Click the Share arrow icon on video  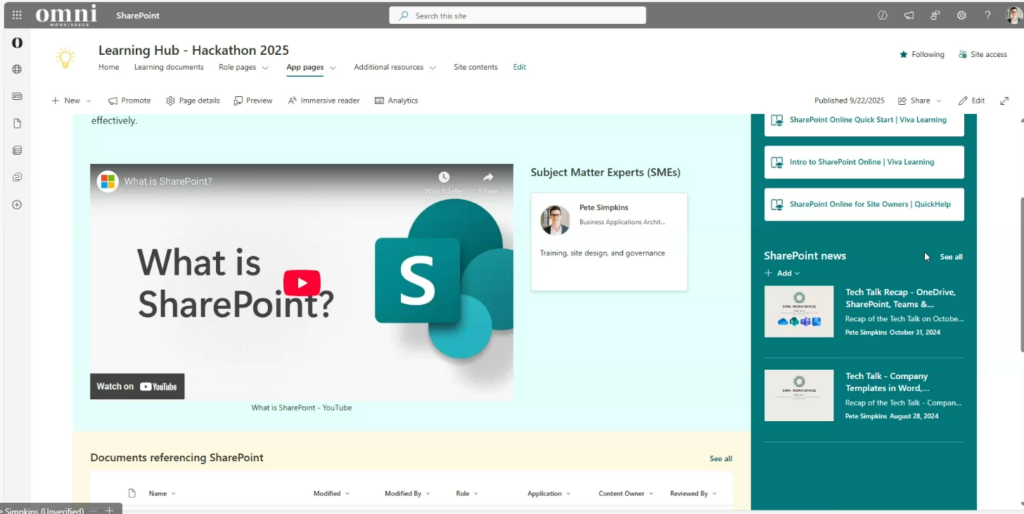click(x=488, y=178)
